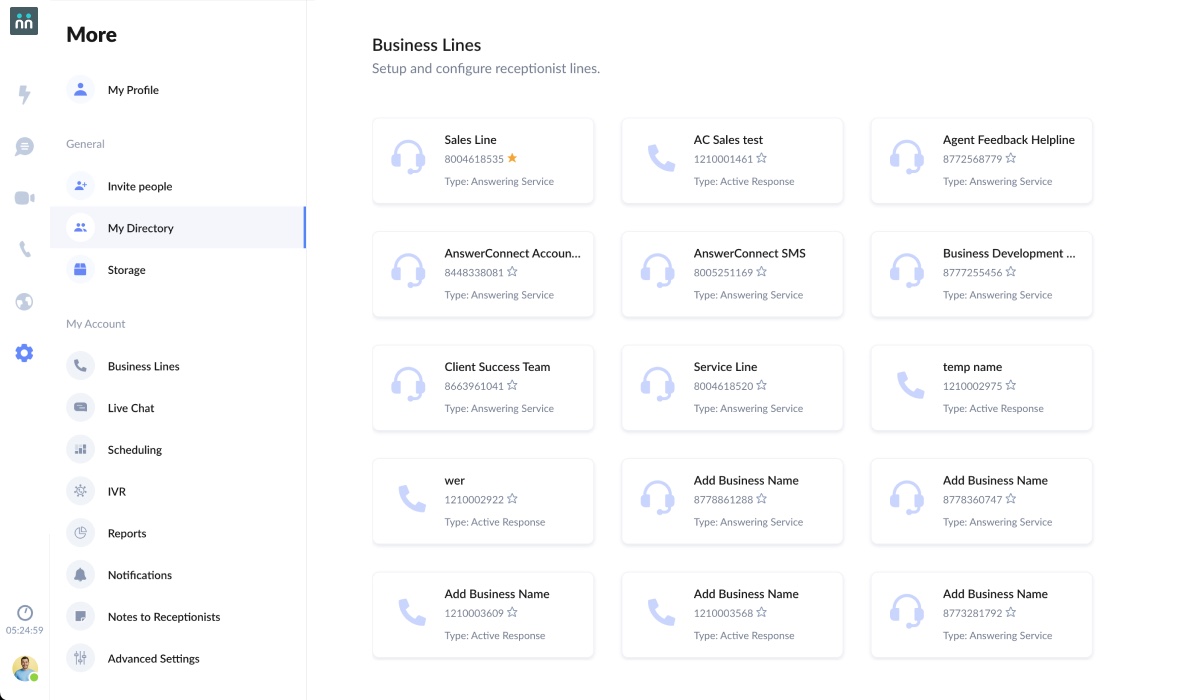Open the phone icon in the left rail
The width and height of the screenshot is (1200, 700).
point(23,248)
